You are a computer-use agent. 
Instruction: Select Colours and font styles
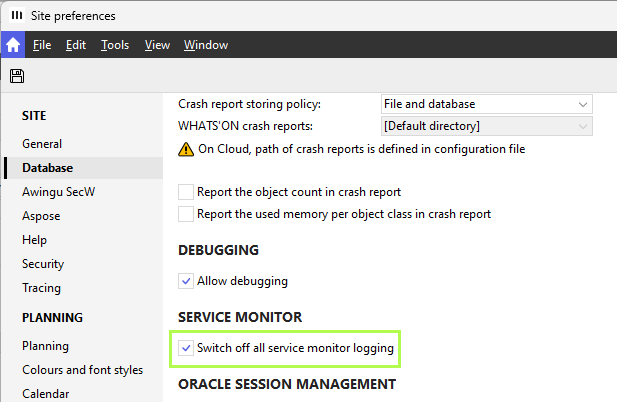tap(82, 370)
